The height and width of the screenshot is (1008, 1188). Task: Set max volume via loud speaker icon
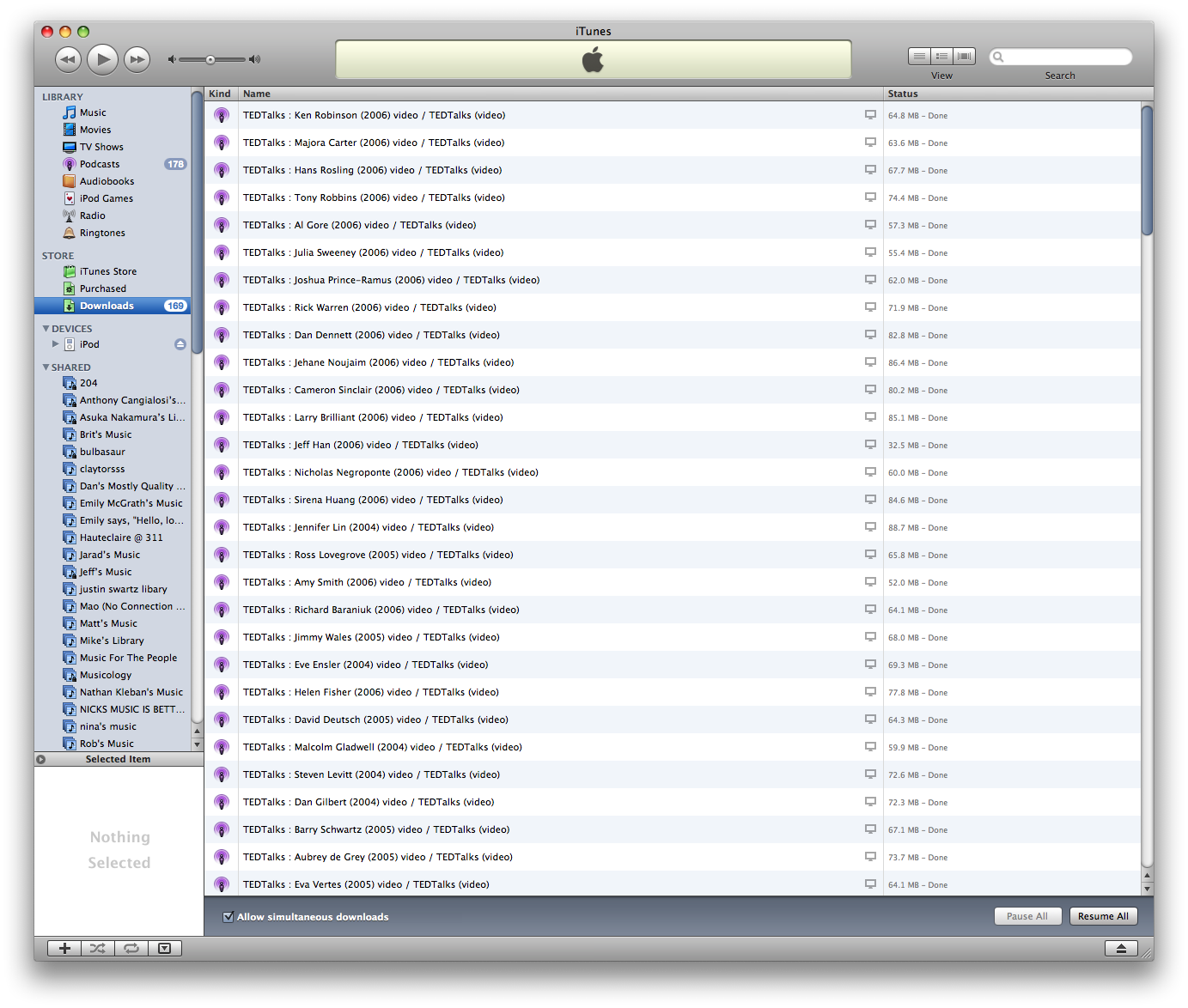[x=254, y=59]
